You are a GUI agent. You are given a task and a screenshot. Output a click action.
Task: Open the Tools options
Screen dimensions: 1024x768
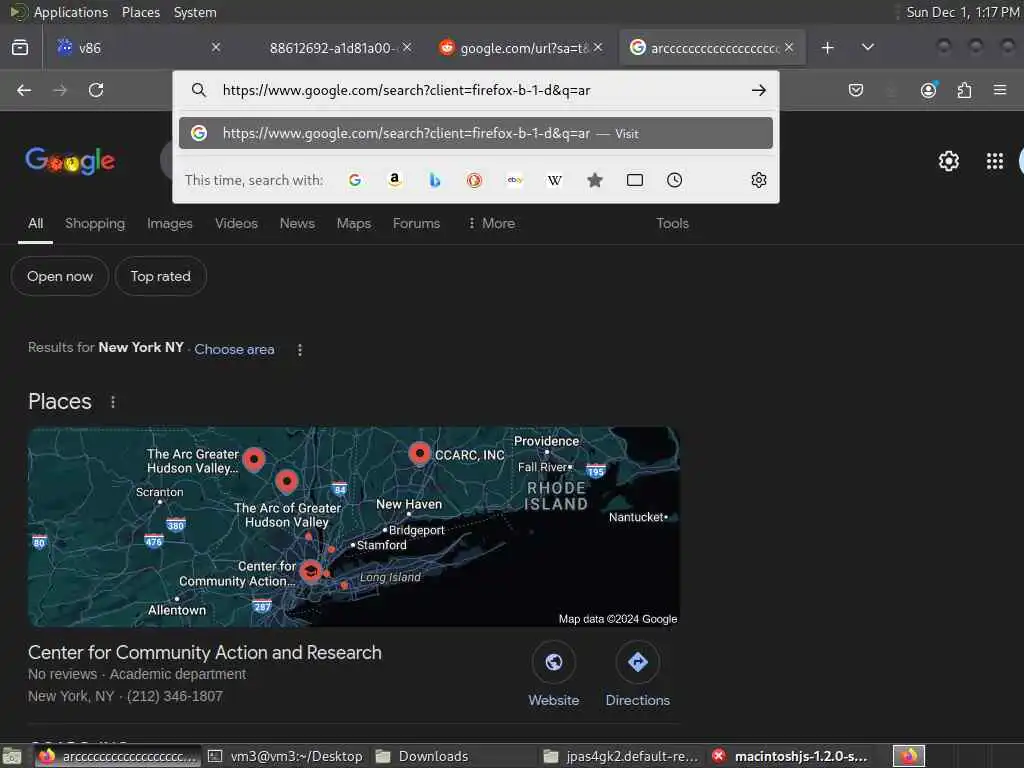point(672,223)
